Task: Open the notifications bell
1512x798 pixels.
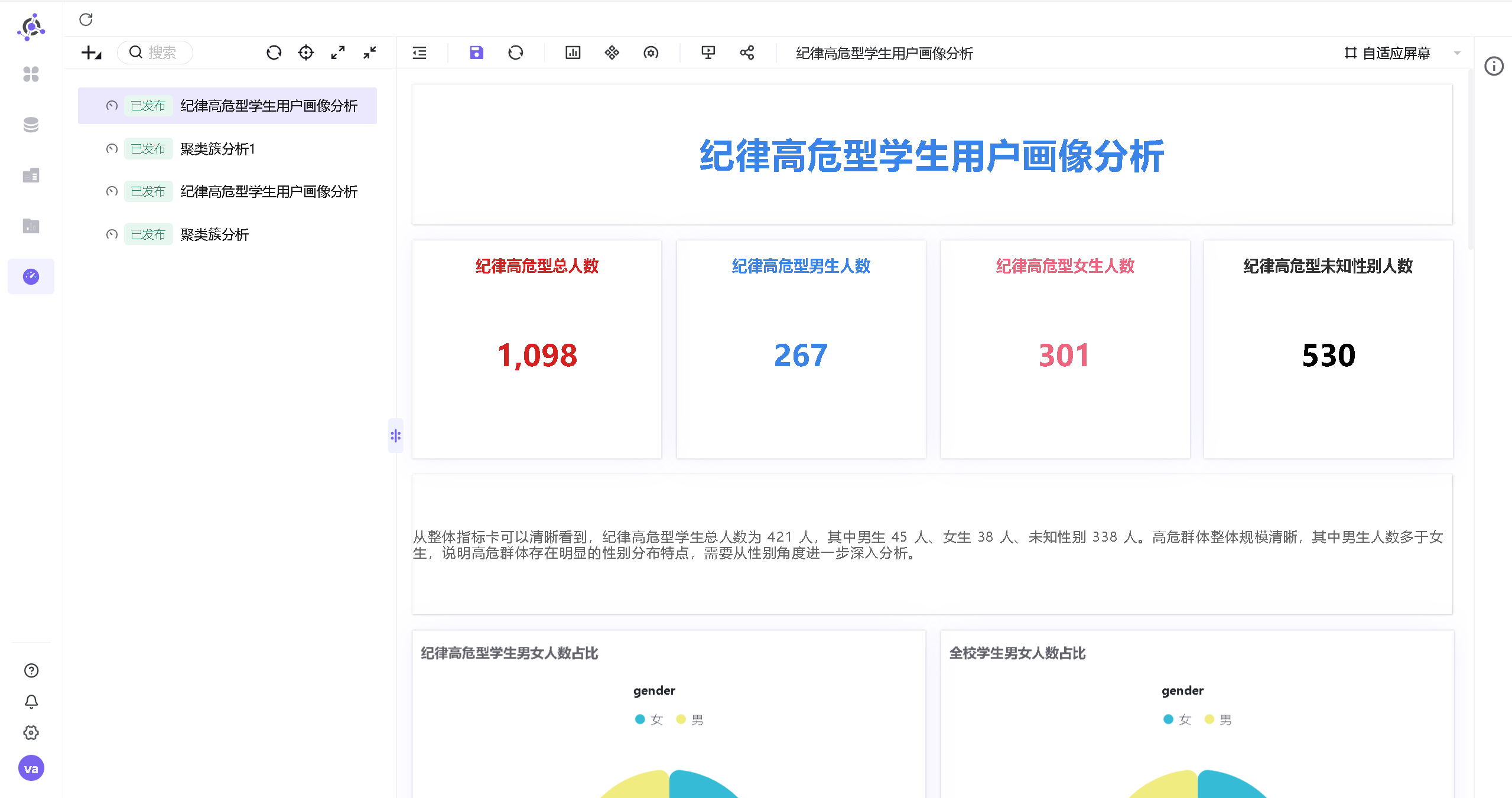Action: point(31,702)
